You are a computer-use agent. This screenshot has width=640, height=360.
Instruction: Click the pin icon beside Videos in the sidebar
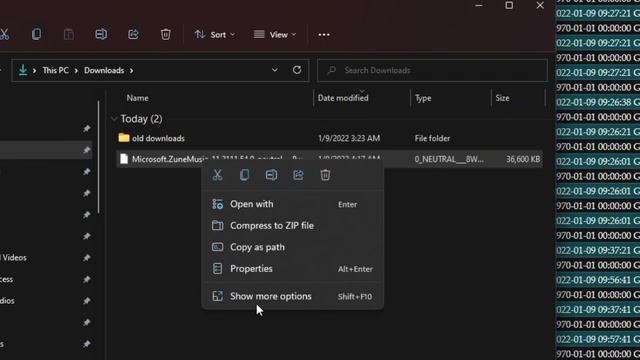click(x=87, y=258)
